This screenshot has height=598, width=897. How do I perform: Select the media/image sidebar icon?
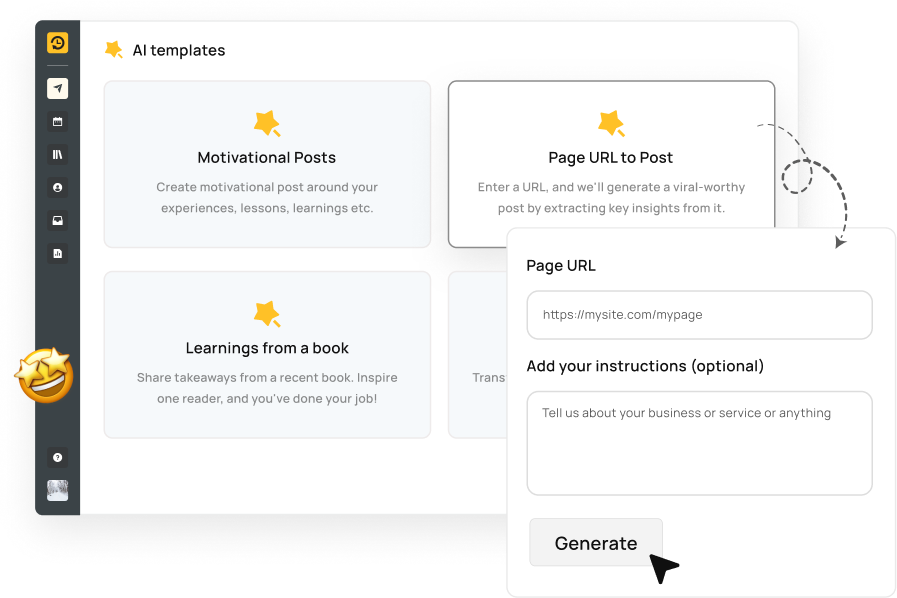[x=57, y=220]
